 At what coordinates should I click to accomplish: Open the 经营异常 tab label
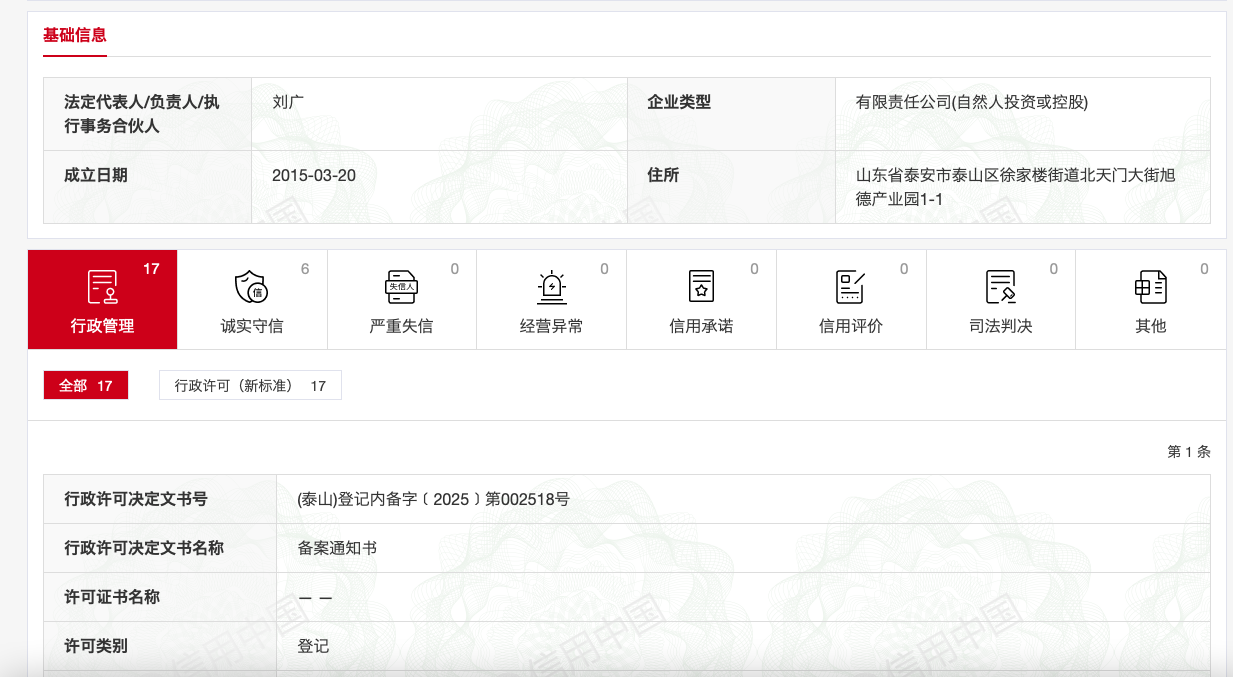[x=551, y=326]
